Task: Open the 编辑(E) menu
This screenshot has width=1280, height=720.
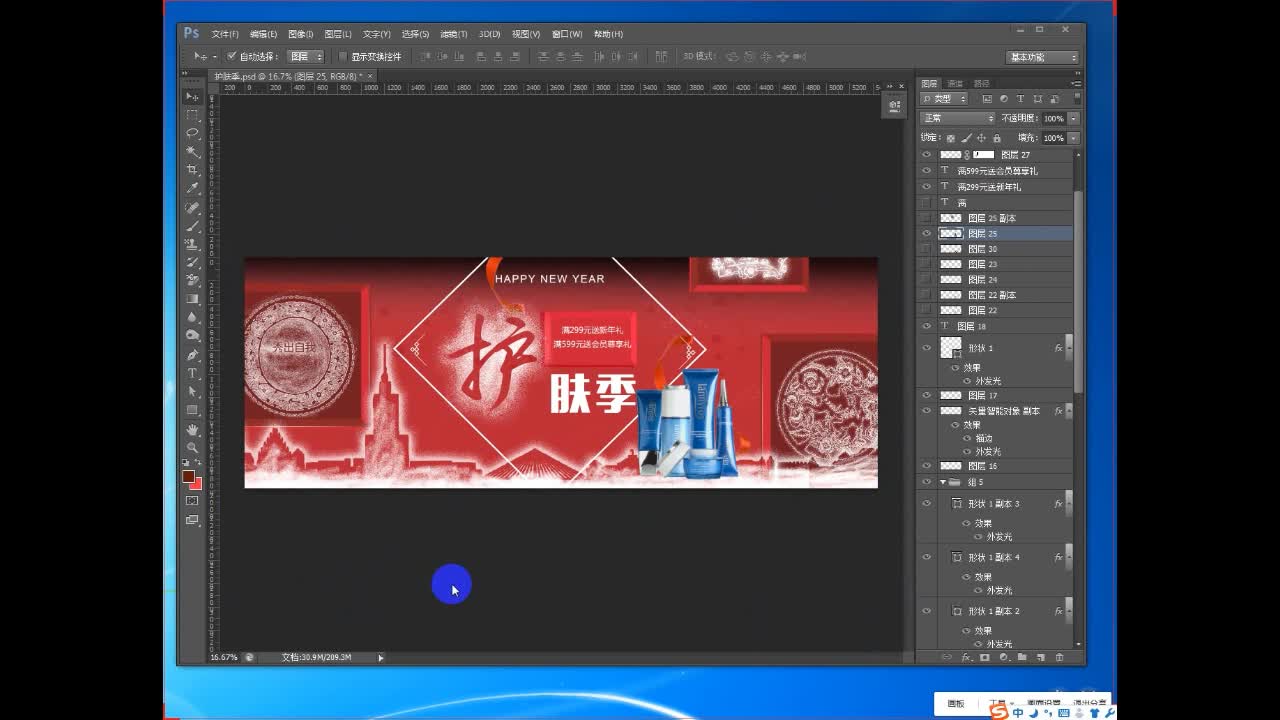Action: [x=263, y=34]
